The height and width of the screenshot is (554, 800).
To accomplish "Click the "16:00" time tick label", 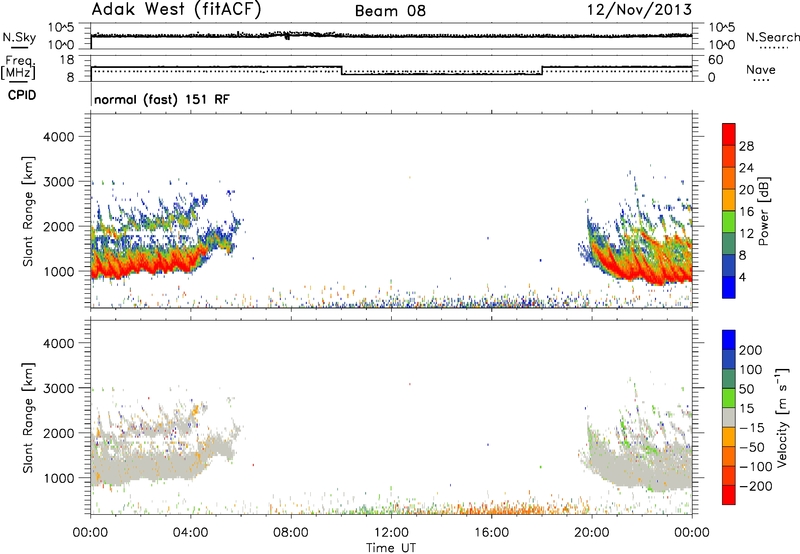I will 491,533.
